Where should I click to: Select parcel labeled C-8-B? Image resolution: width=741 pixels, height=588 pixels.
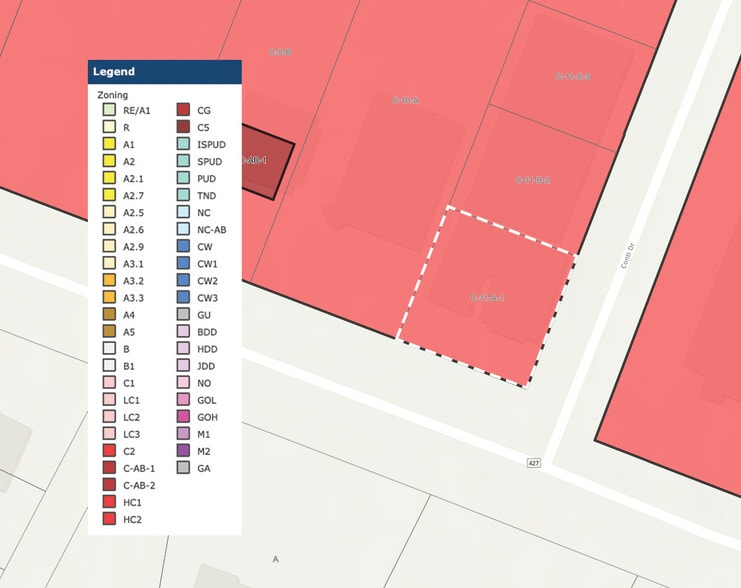pos(280,52)
